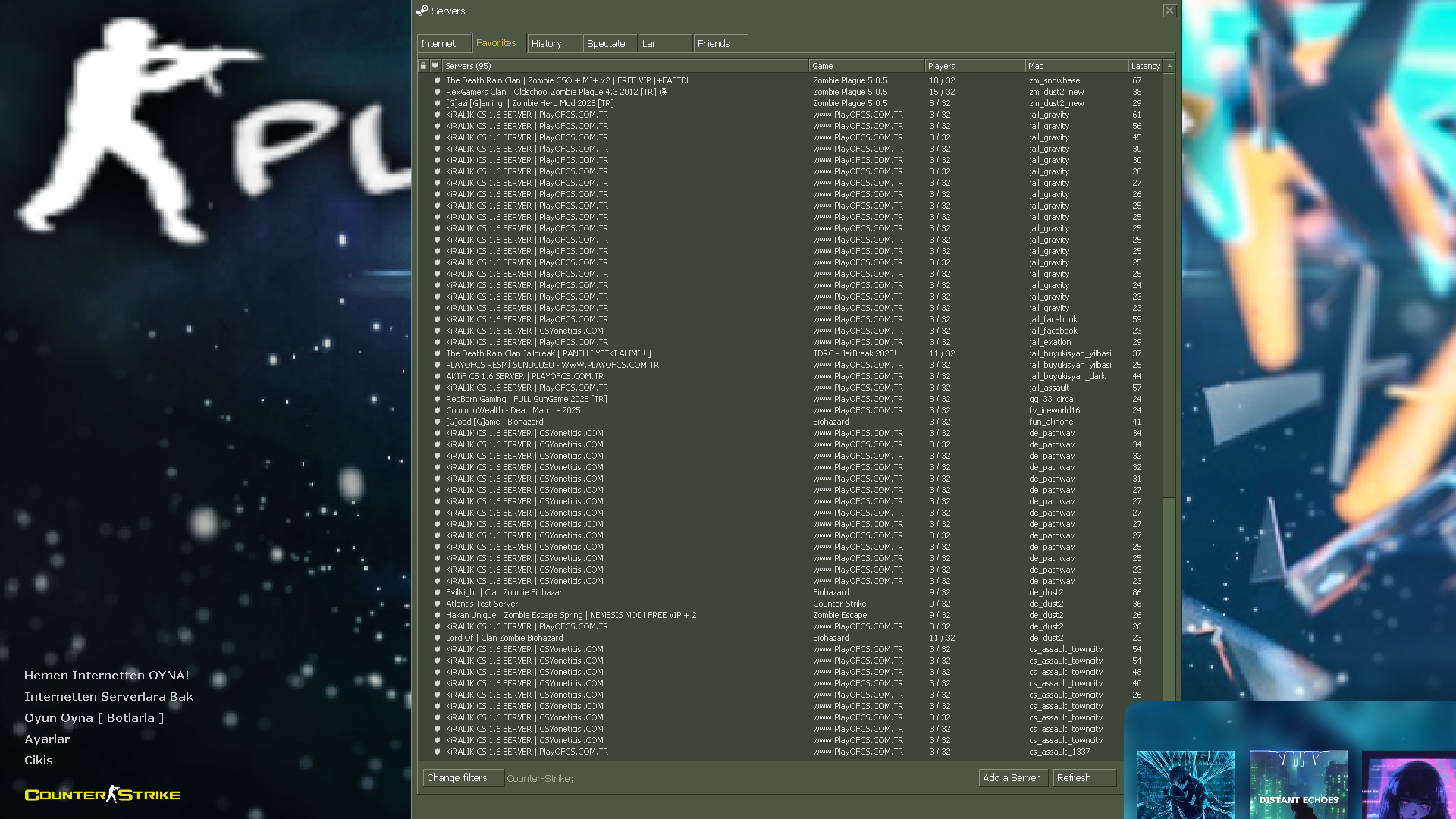Screen dimensions: 1456x819
Task: Select Hakan Unique Zombie Escape Spring server
Action: 789,615
